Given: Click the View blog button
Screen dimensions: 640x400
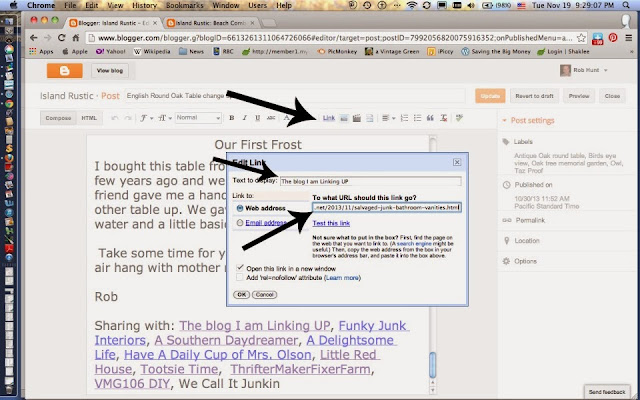Looking at the screenshot, I should [109, 71].
